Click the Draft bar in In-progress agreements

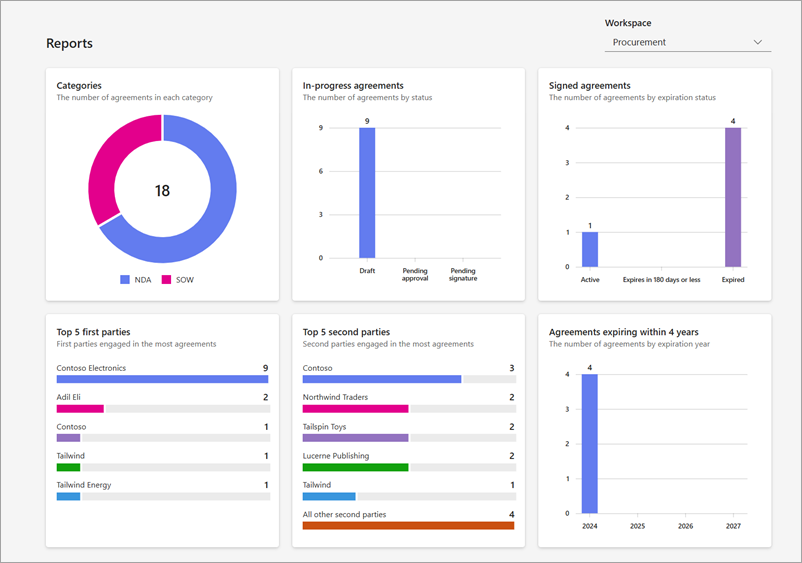367,193
